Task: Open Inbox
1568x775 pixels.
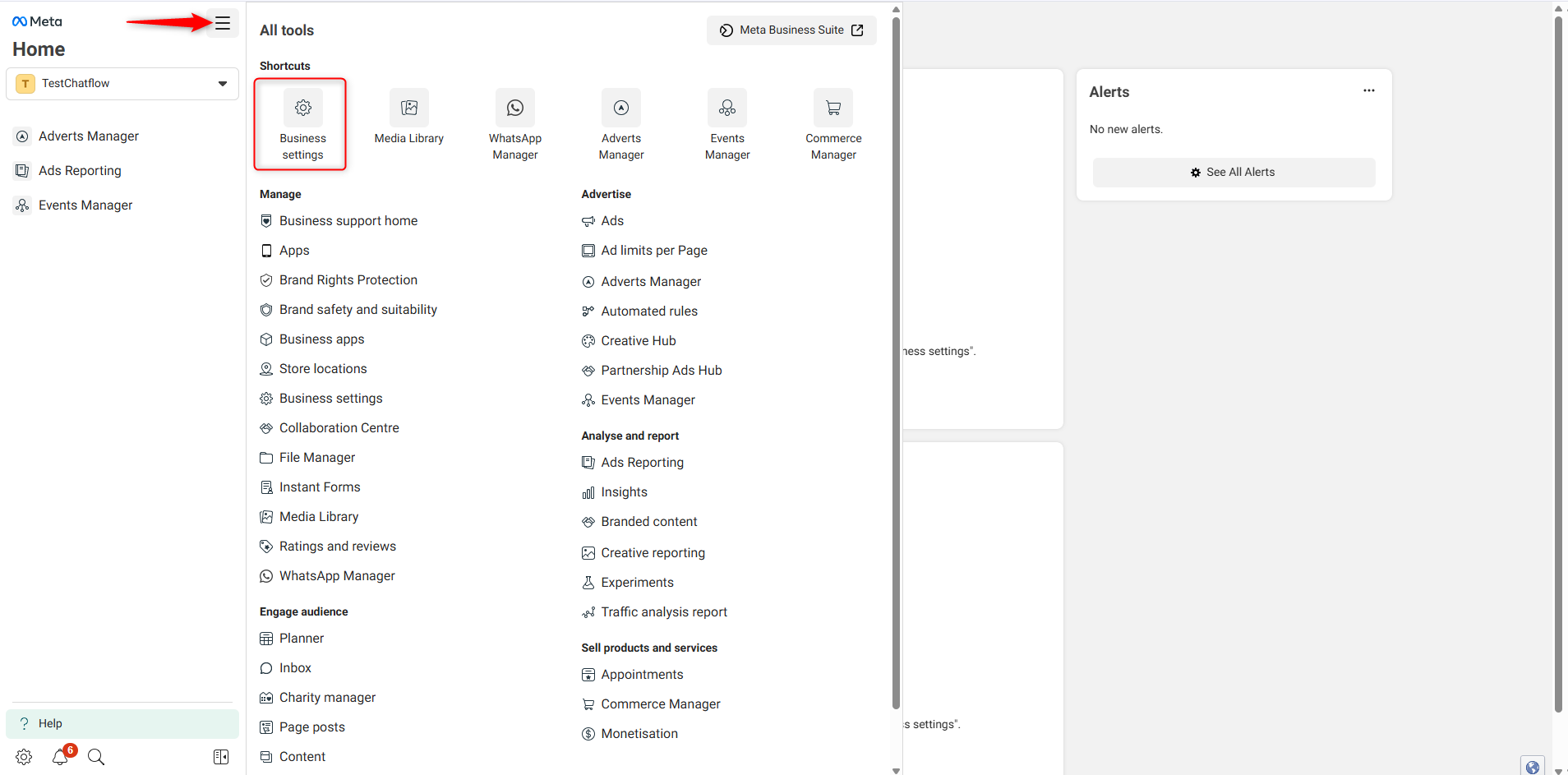Action: [x=285, y=668]
